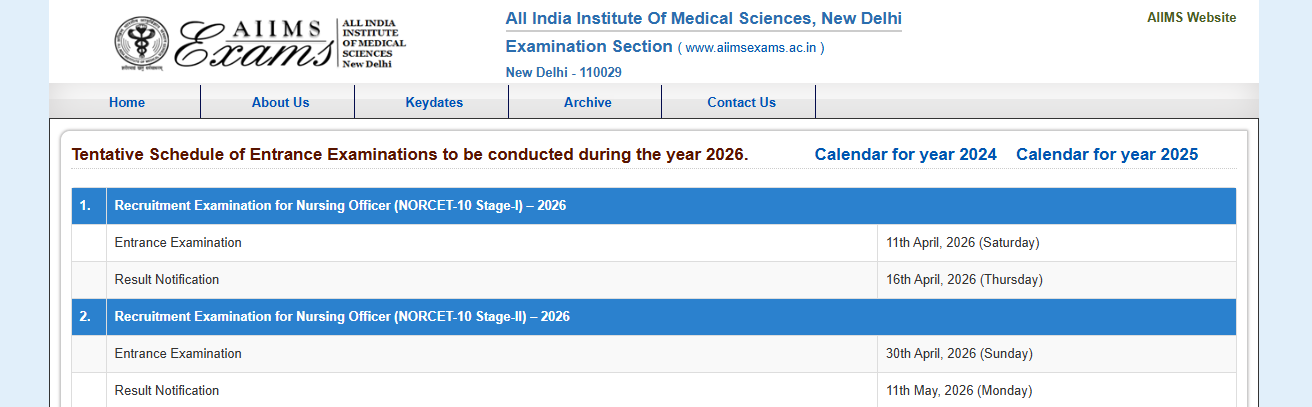Click the 11th April, 2026 (Saturday) date
This screenshot has width=1312, height=407.
(x=962, y=243)
